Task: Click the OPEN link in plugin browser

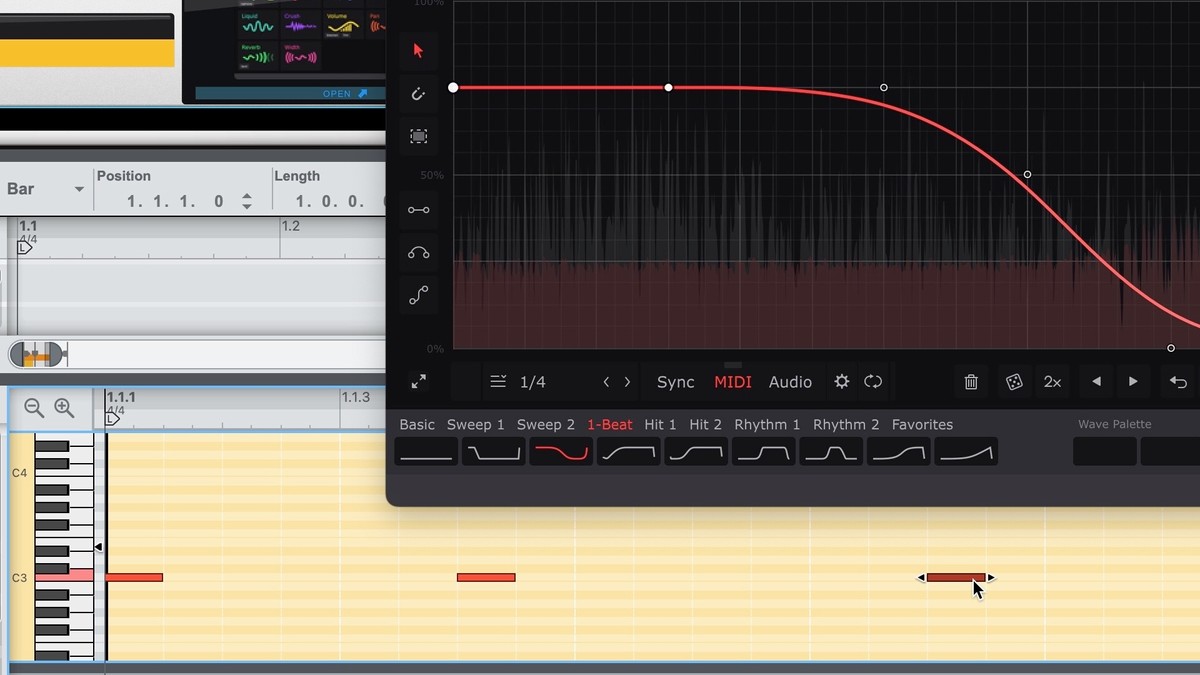Action: pyautogui.click(x=344, y=94)
